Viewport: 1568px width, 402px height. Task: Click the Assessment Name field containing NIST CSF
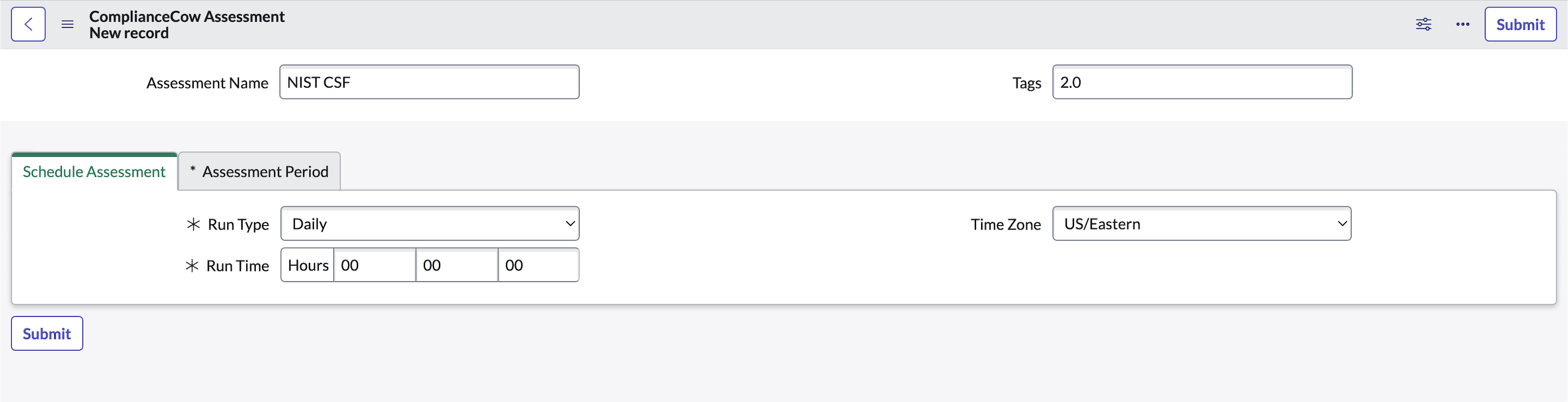(429, 82)
